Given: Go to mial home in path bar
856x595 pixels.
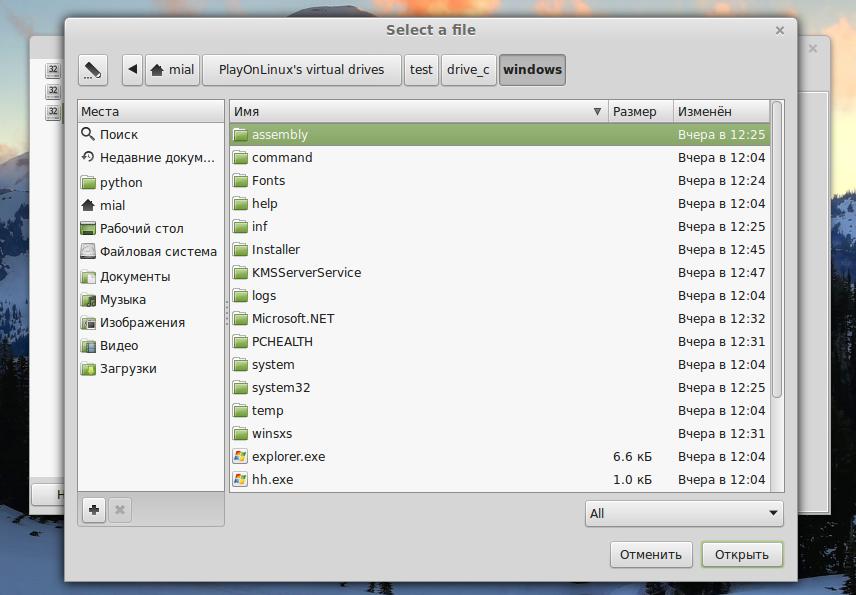Looking at the screenshot, I should [x=173, y=70].
